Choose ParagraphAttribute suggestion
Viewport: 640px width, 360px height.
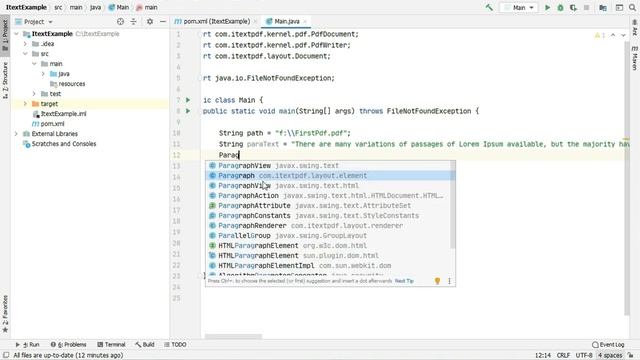coord(329,206)
